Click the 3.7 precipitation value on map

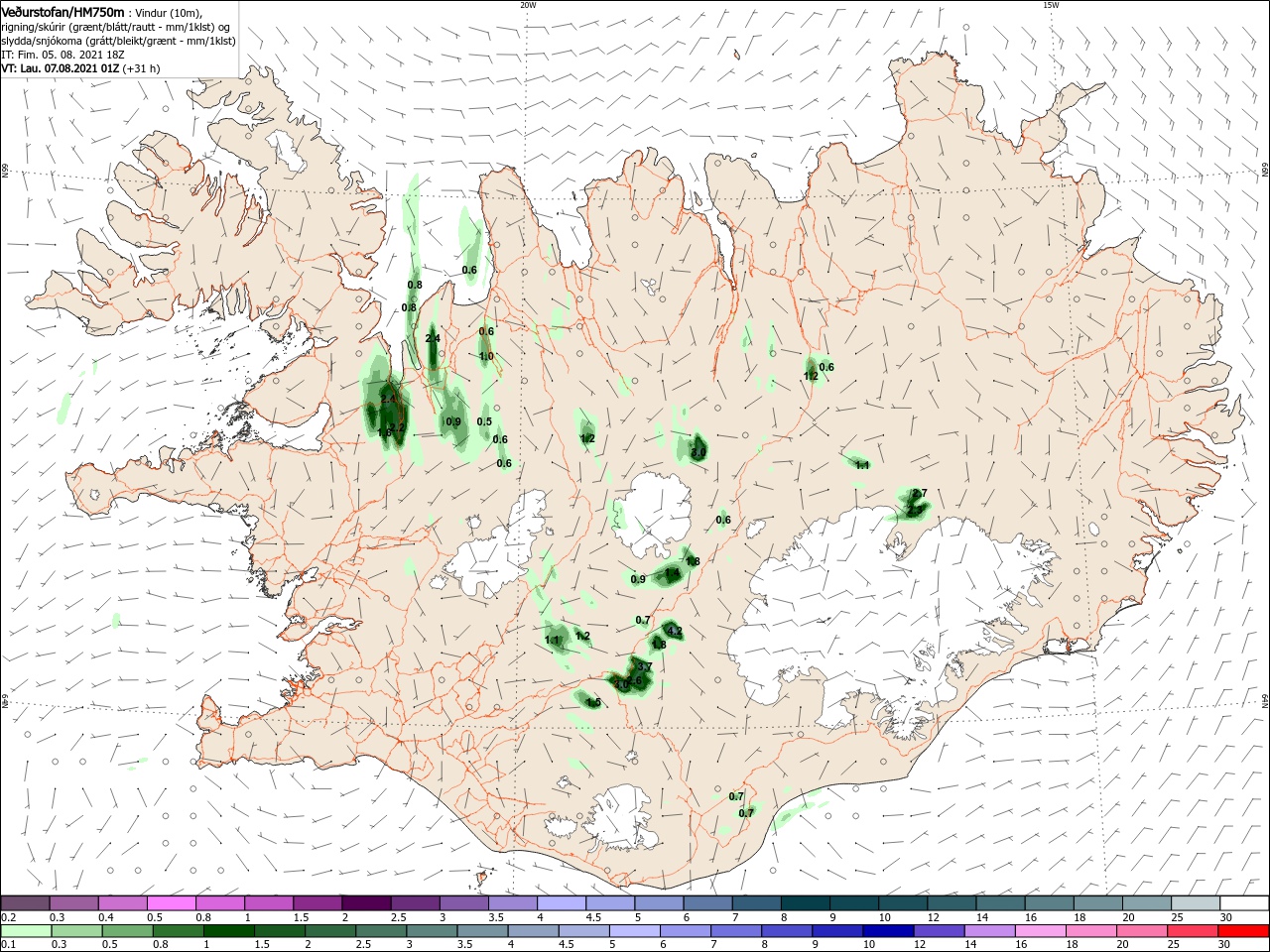pyautogui.click(x=644, y=666)
